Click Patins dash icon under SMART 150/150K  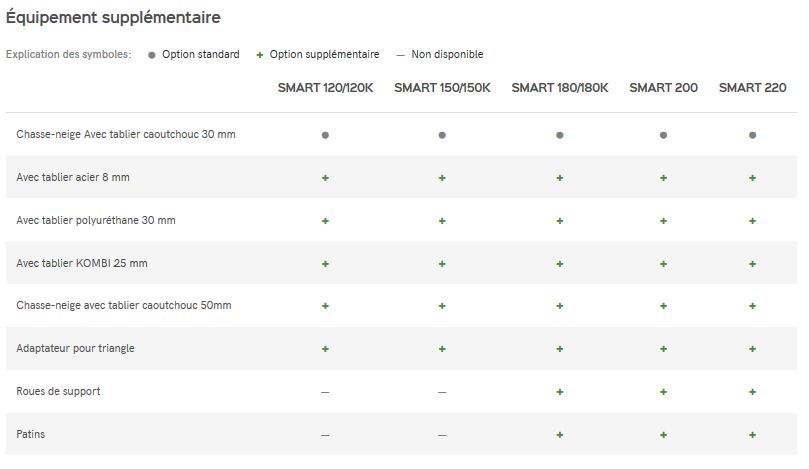coord(442,435)
